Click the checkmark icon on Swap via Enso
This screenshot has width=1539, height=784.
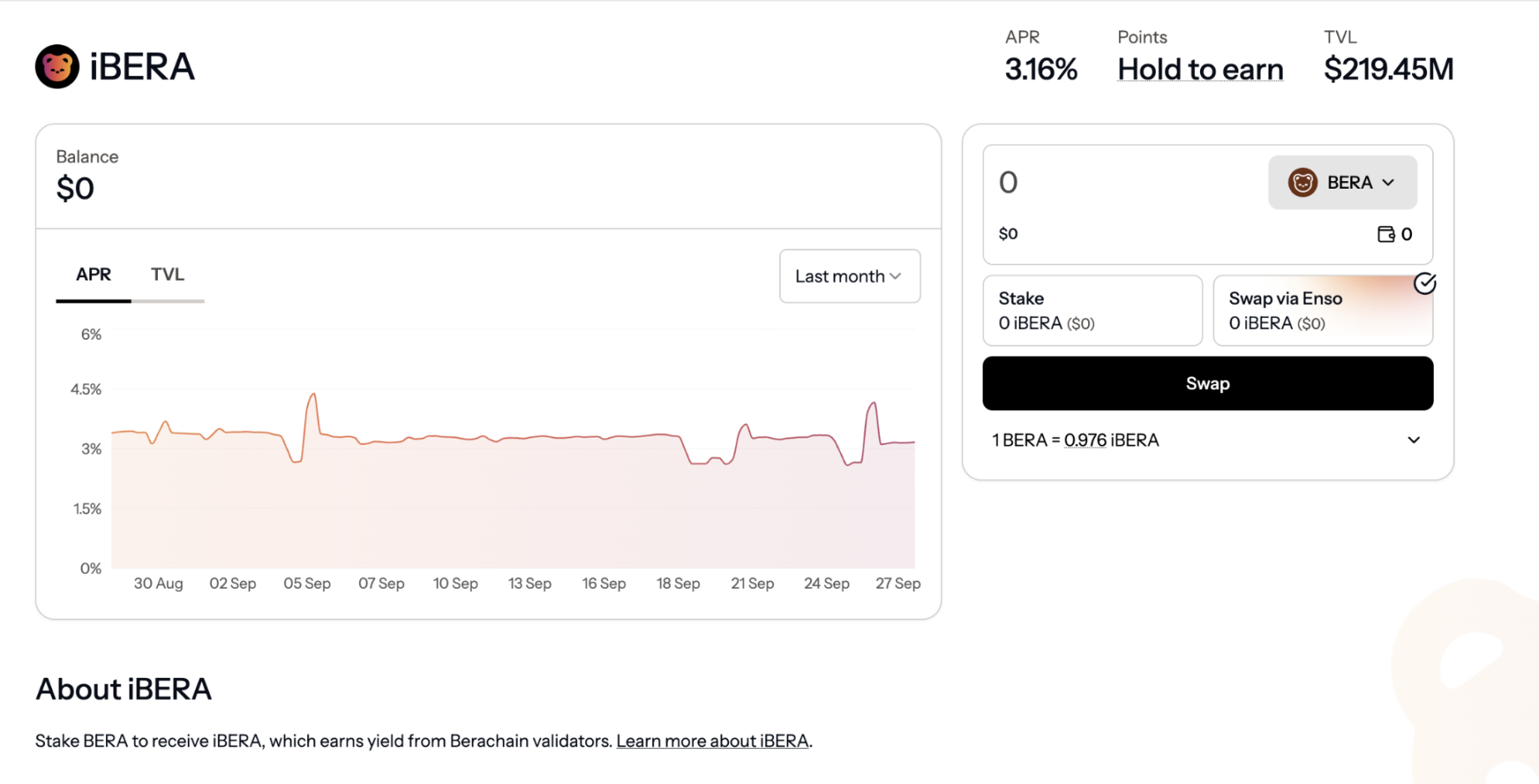click(x=1425, y=284)
